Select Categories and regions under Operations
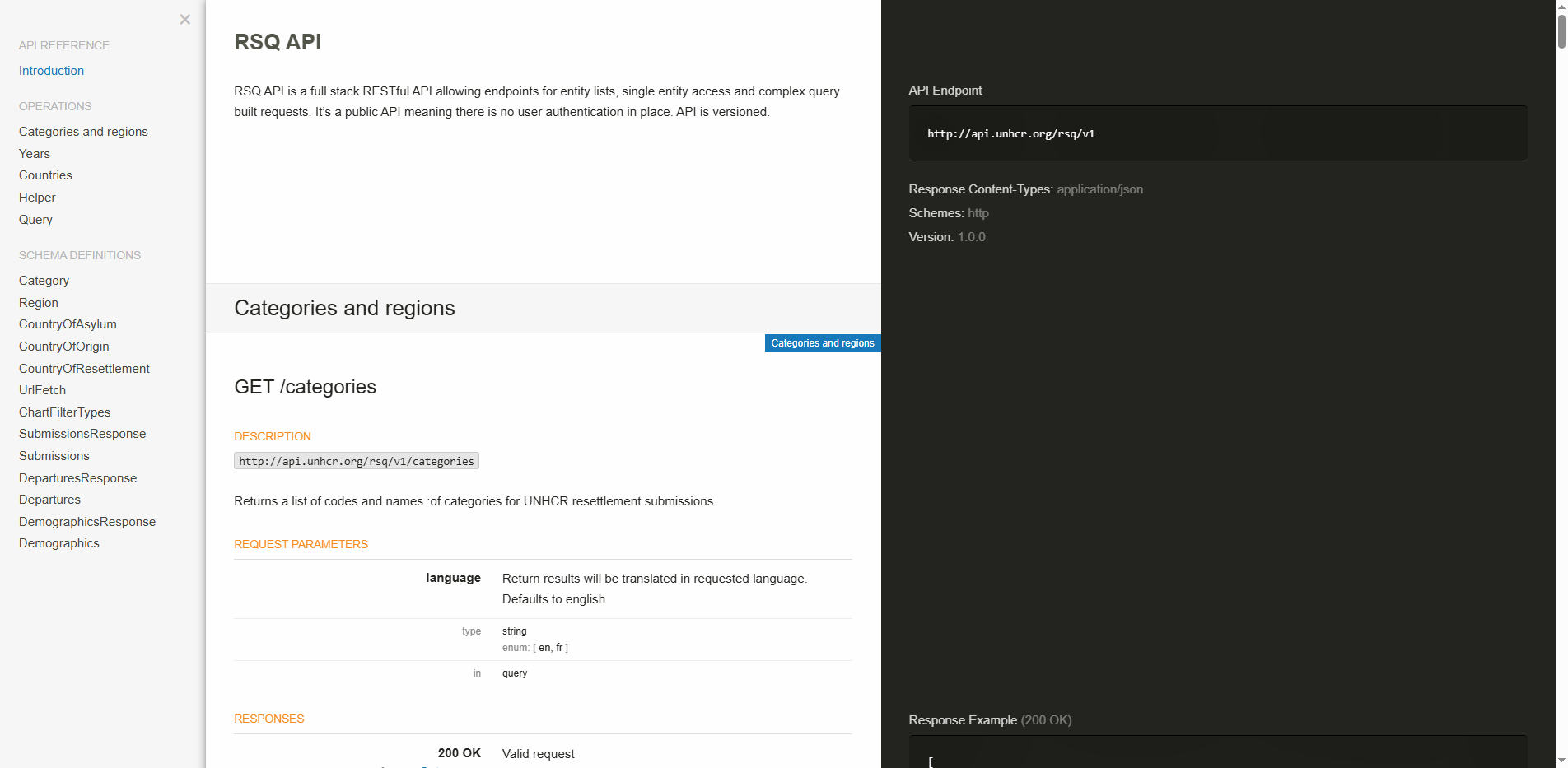 [x=83, y=131]
